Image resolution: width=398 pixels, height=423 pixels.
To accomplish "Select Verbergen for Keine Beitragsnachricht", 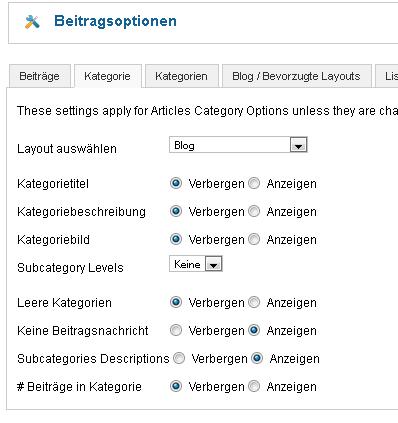I will tap(176, 330).
